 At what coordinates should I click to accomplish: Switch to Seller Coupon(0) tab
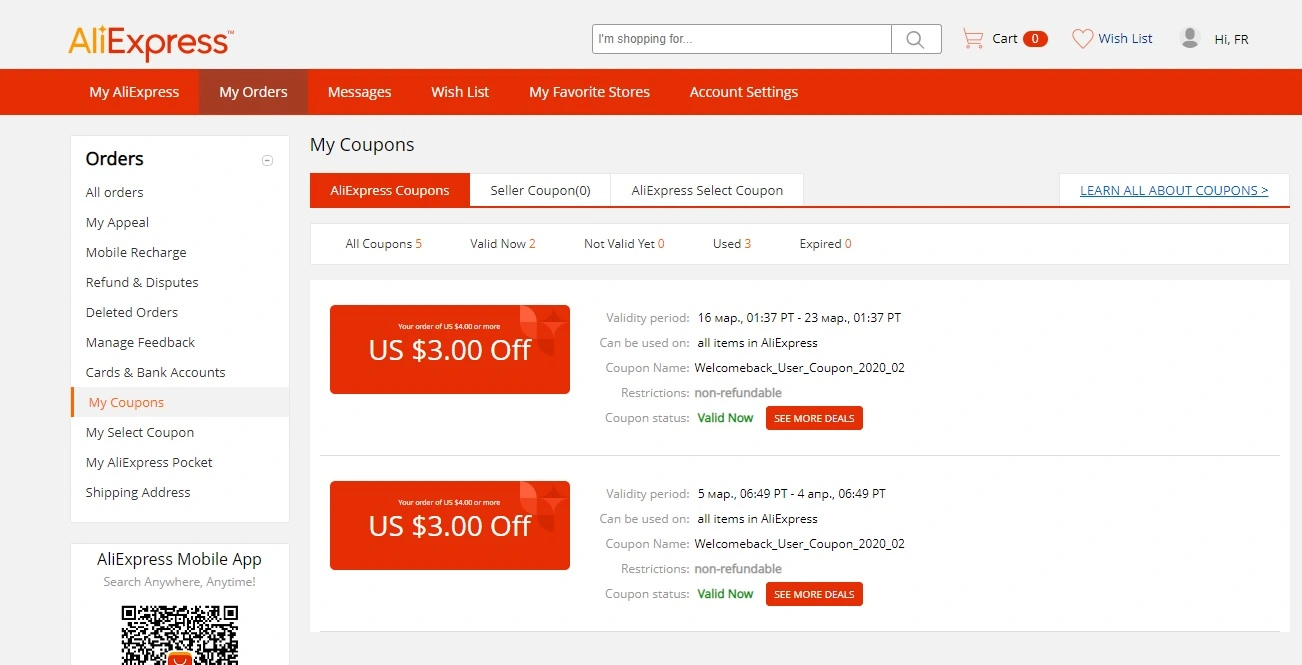tap(540, 190)
